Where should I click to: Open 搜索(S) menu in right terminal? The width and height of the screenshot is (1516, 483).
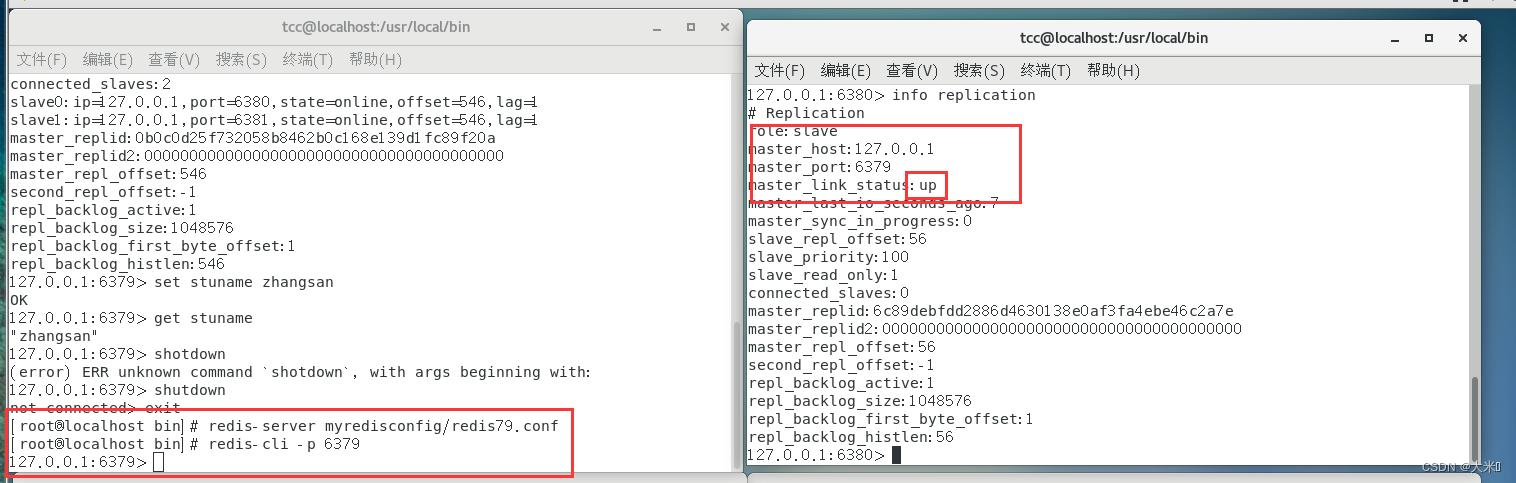click(x=979, y=71)
